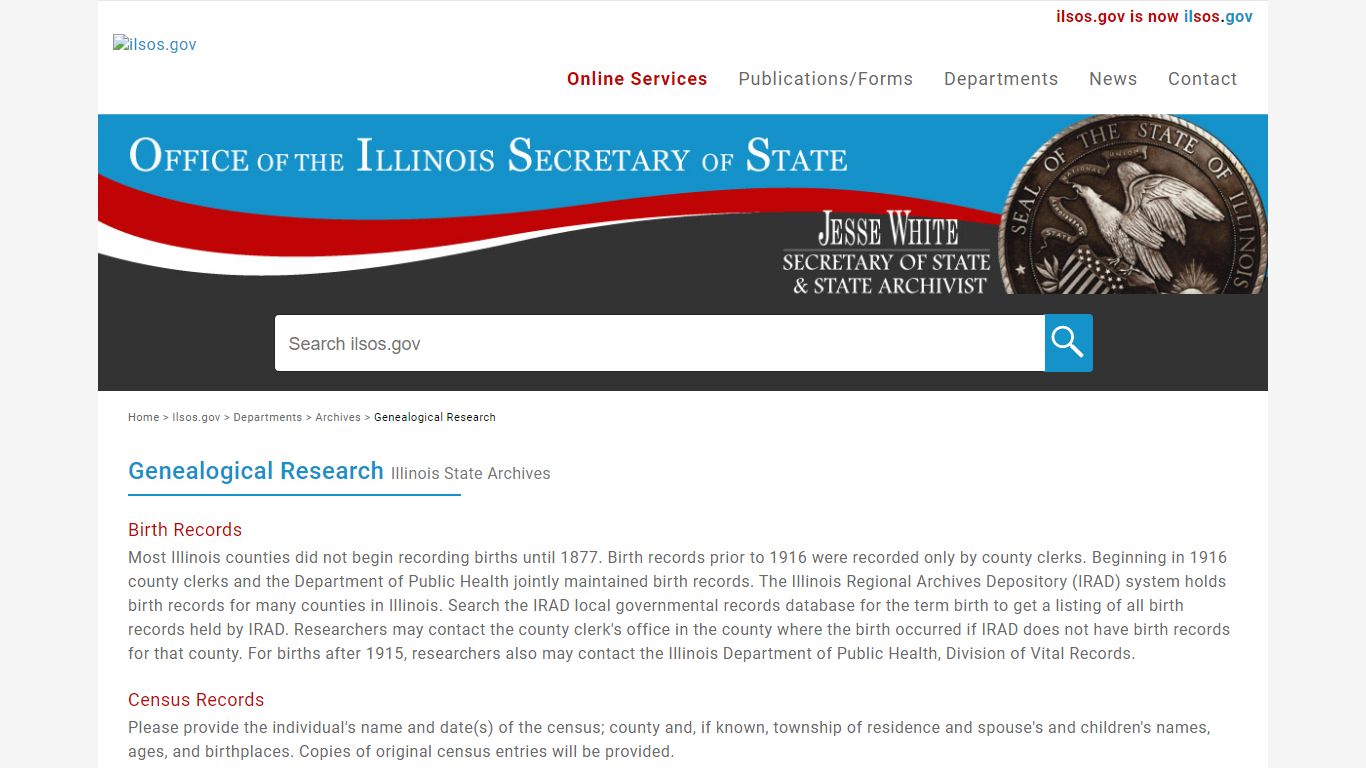Click the Genealogical Research page heading
Viewport: 1366px width, 768px height.
click(x=256, y=471)
